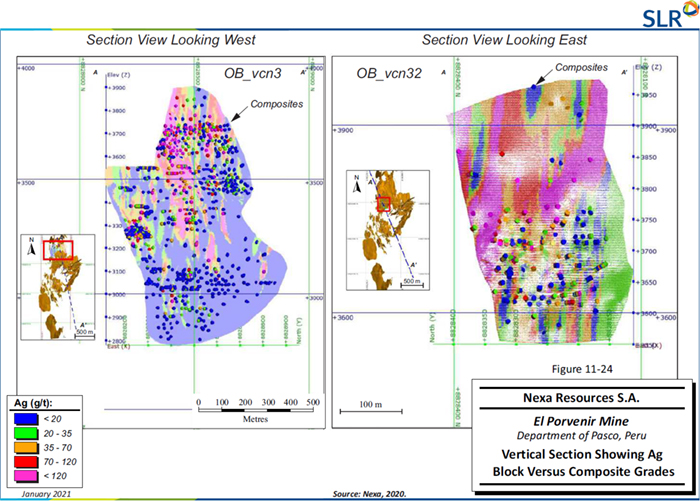Click the '70 - 120' legend range text
Image resolution: width=700 pixels, height=501 pixels.
click(x=60, y=462)
